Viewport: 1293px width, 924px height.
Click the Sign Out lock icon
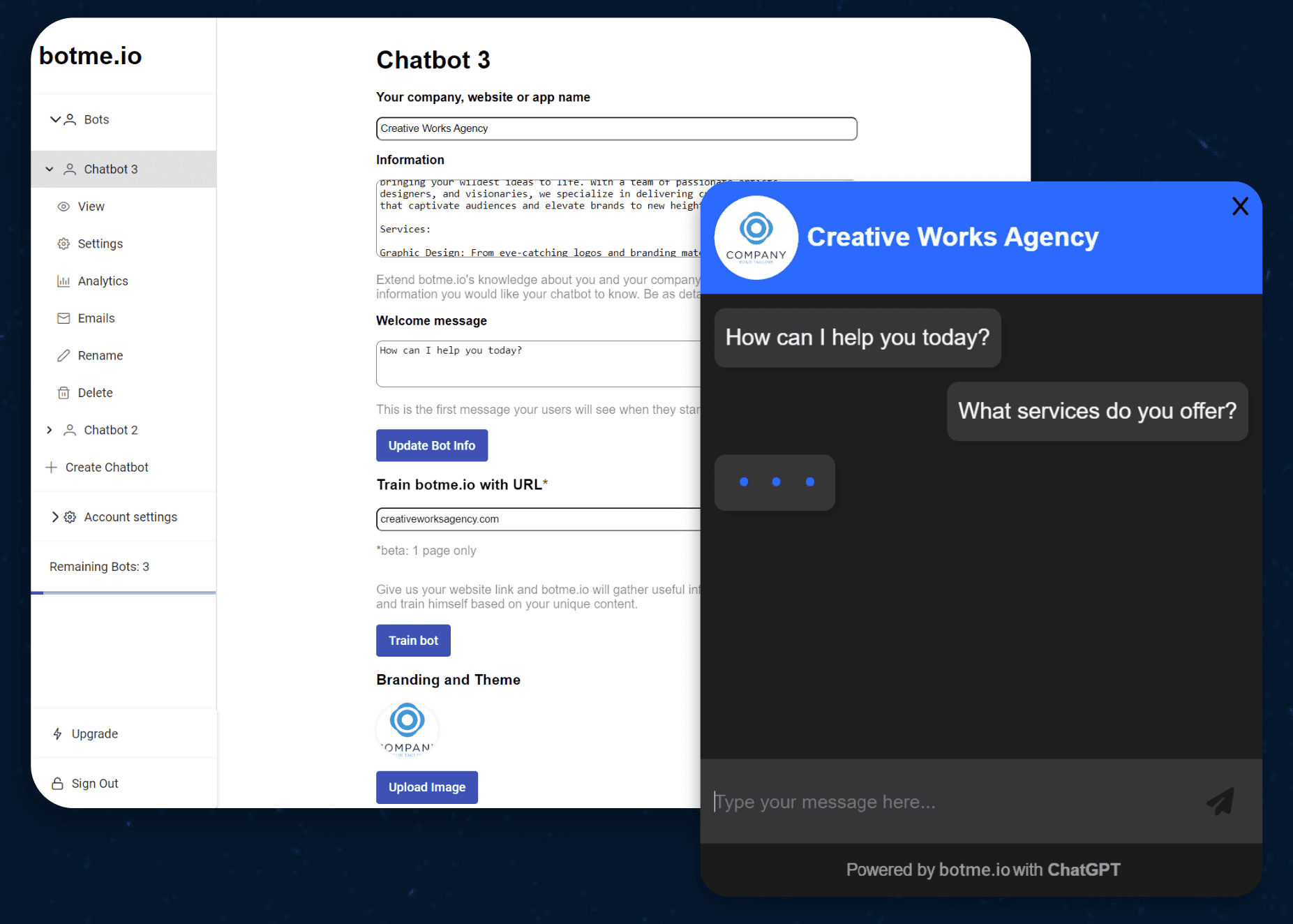[x=58, y=784]
